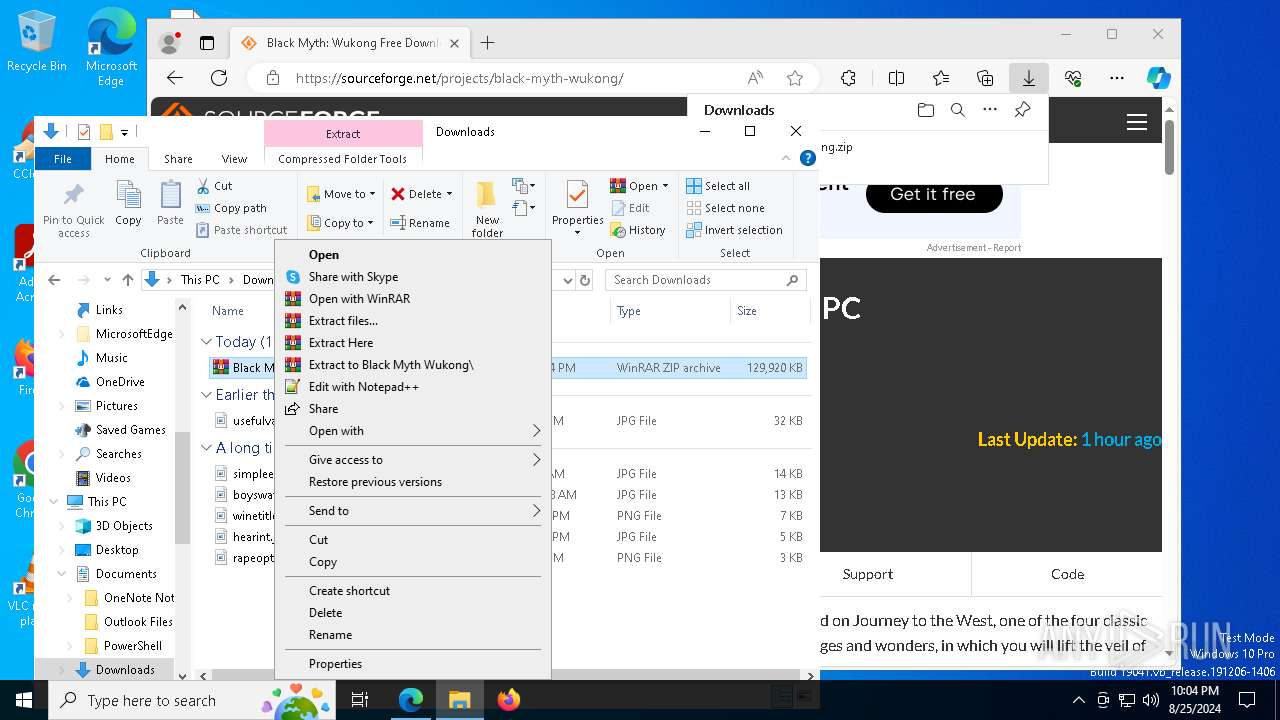Image resolution: width=1280 pixels, height=720 pixels.
Task: Collapse the A long time ago group
Action: click(206, 448)
